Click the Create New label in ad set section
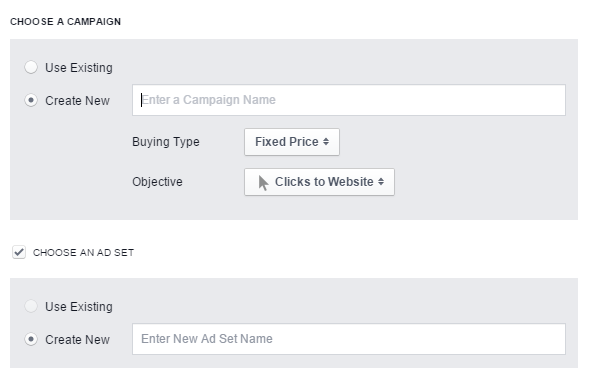Screen dimensions: 589x377 (77, 339)
